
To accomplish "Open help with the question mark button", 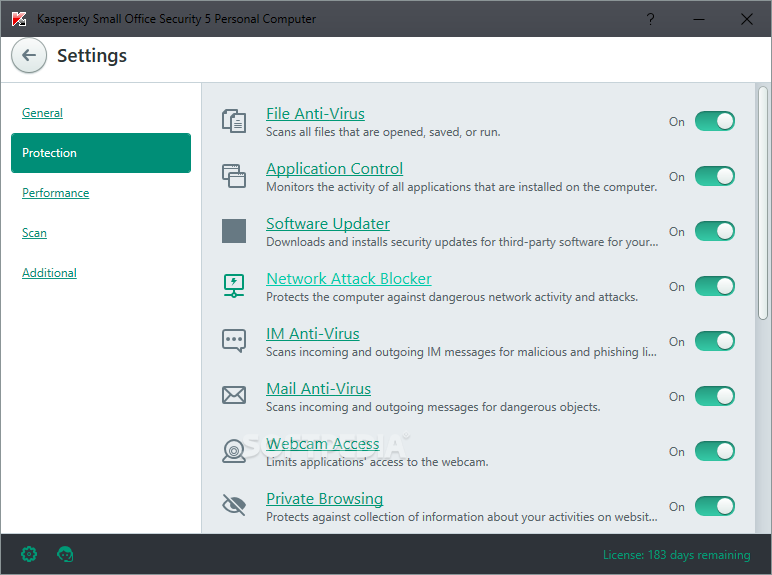I will [650, 19].
